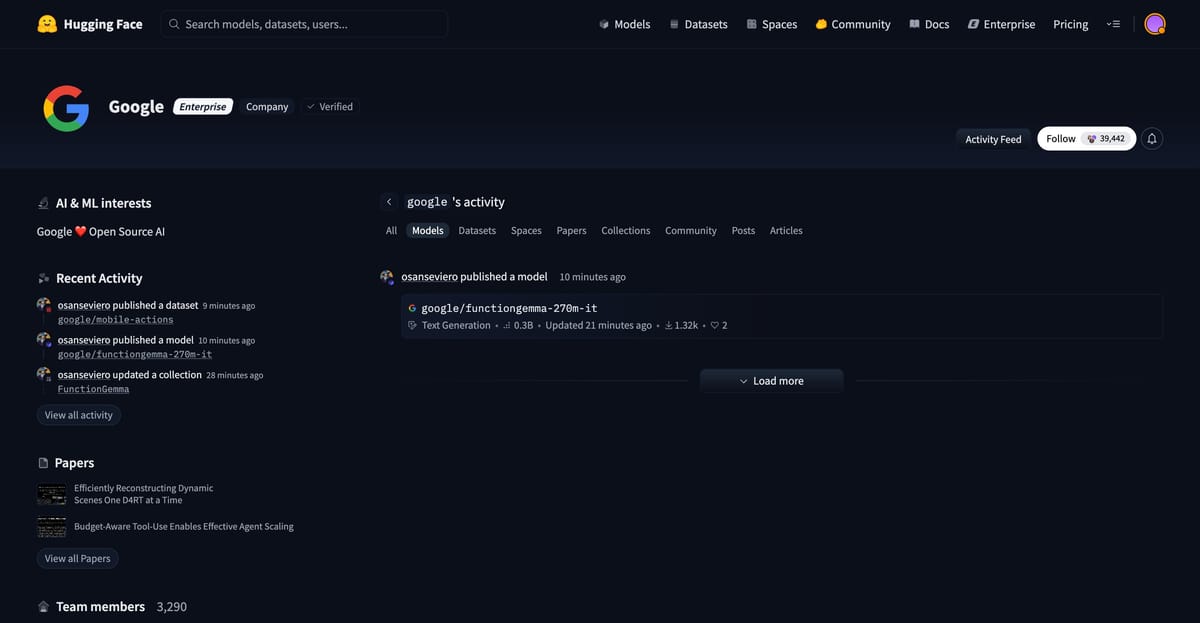Click the search models, datasets, users field
Viewport: 1200px width, 623px height.
[304, 24]
